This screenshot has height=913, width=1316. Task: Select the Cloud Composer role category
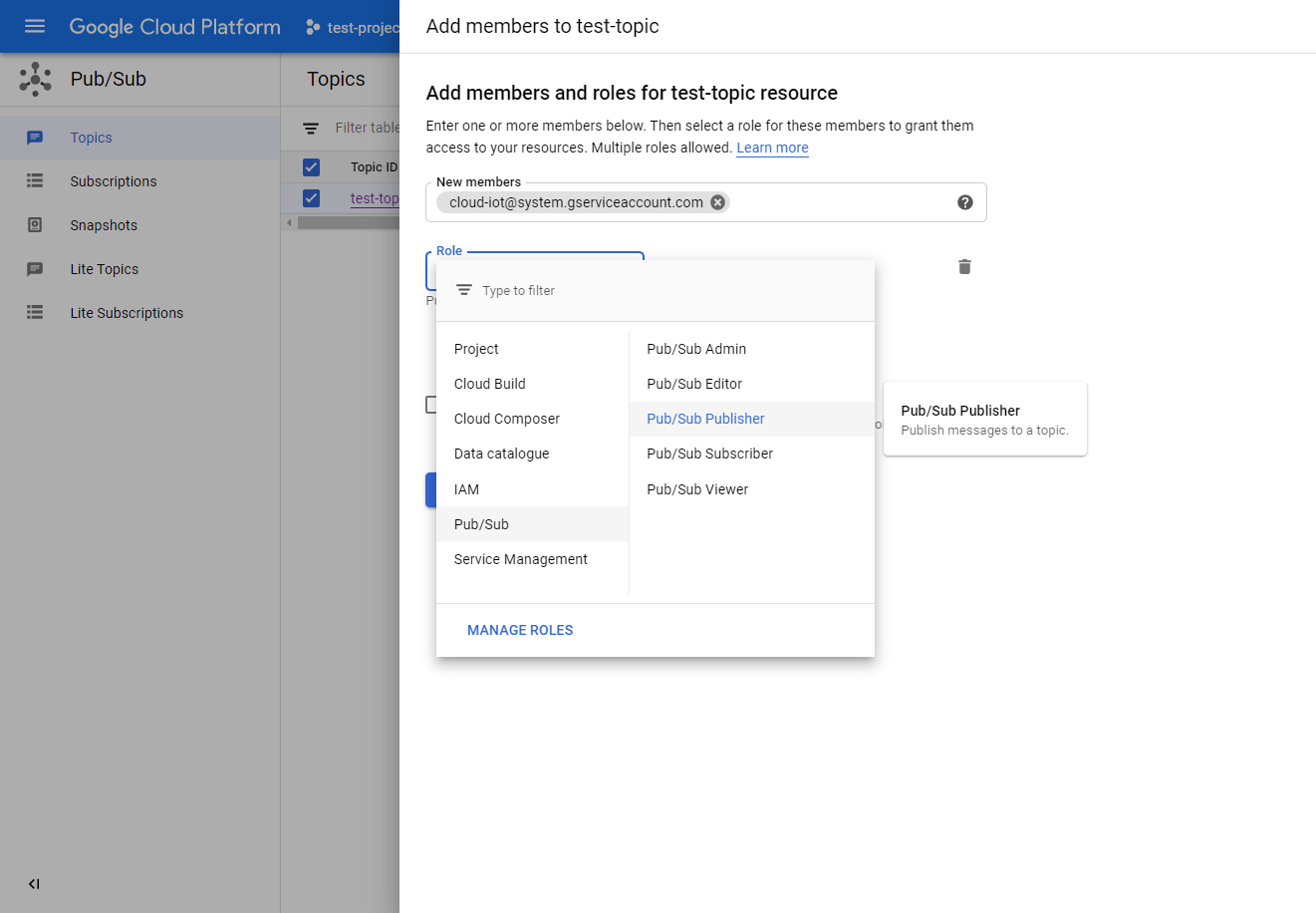click(533, 419)
